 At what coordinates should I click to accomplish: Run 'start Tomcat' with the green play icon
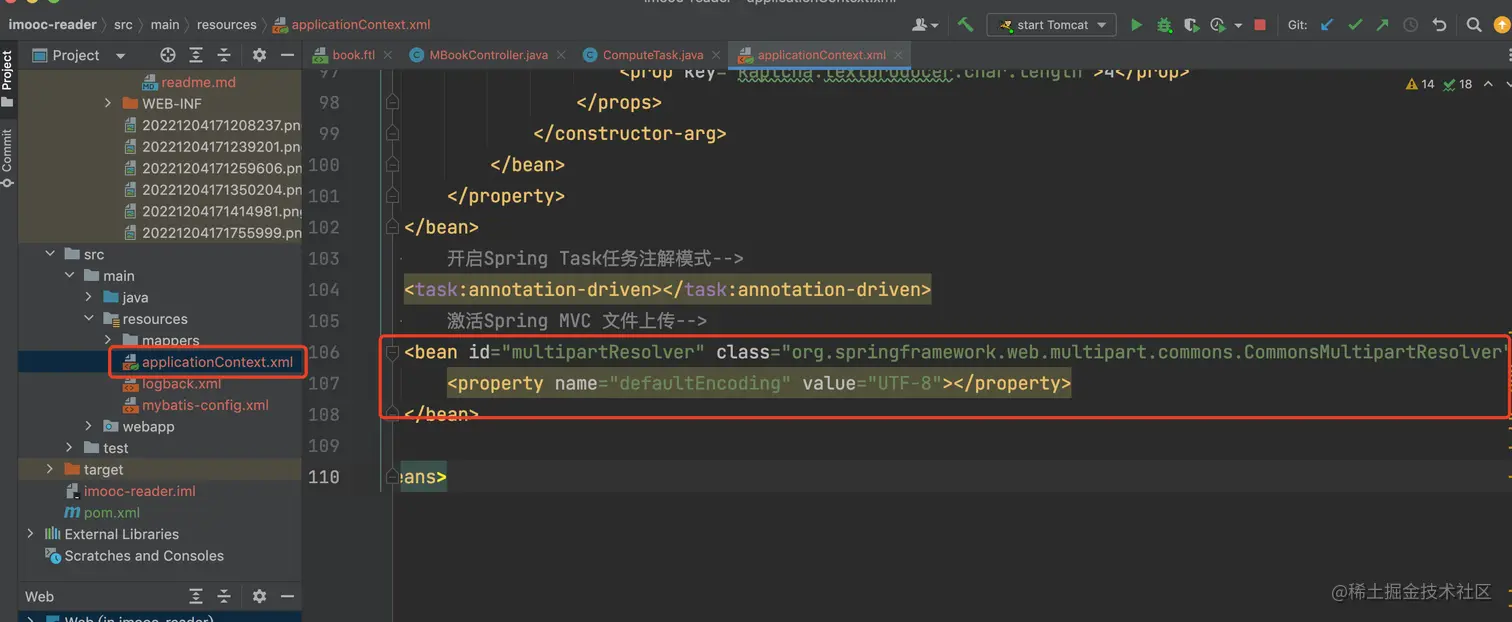(x=1136, y=25)
